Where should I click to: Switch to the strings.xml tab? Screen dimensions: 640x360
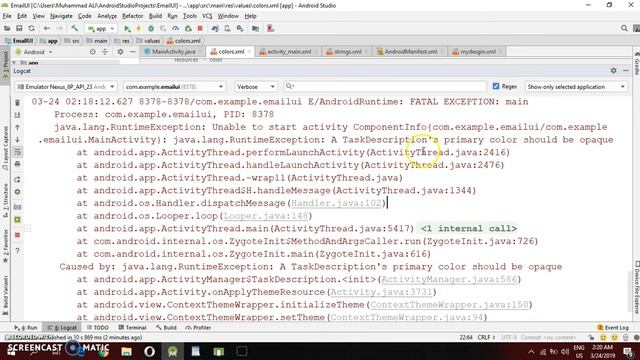click(347, 52)
